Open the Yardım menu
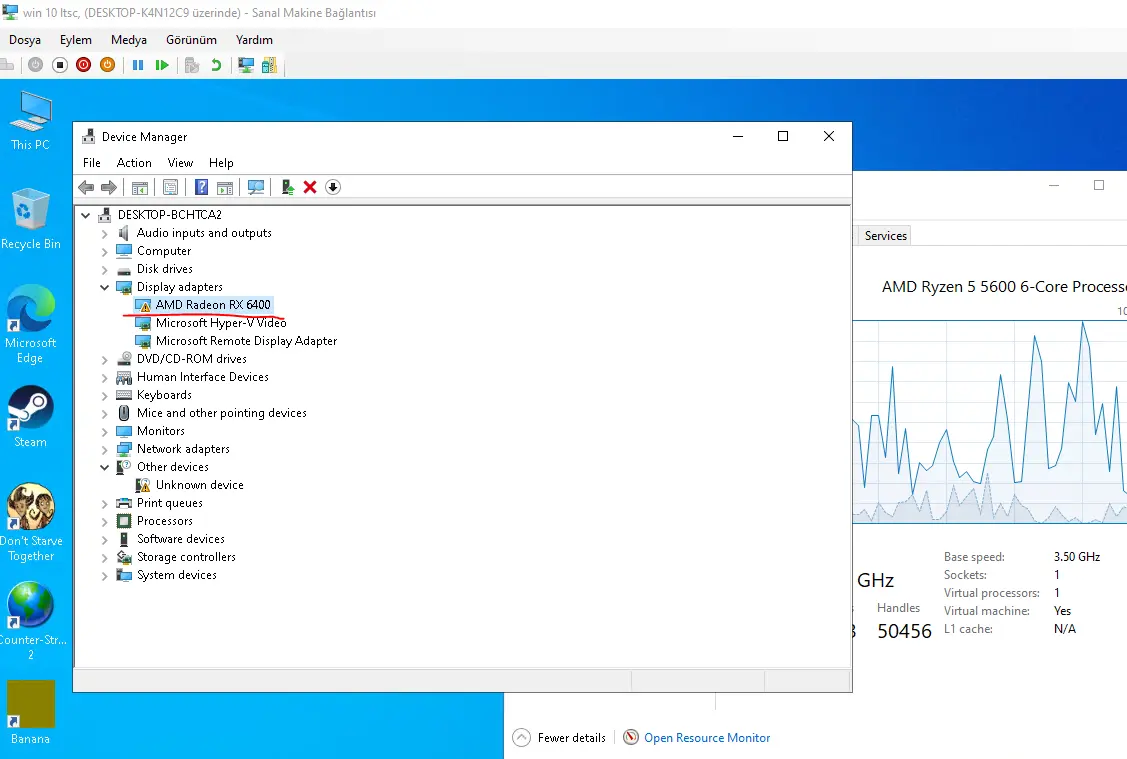Viewport: 1127px width, 759px height. 254,40
